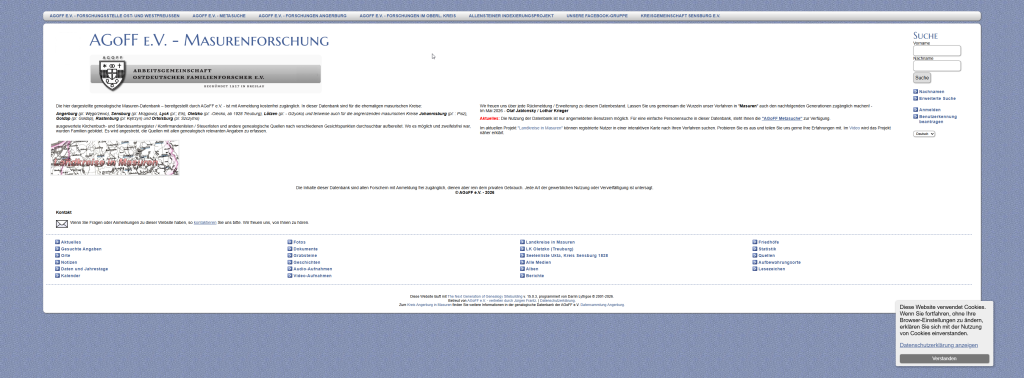Click the Landkreise in Masuren map thumbnail
Image resolution: width=1024 pixels, height=378 pixels.
click(x=115, y=158)
